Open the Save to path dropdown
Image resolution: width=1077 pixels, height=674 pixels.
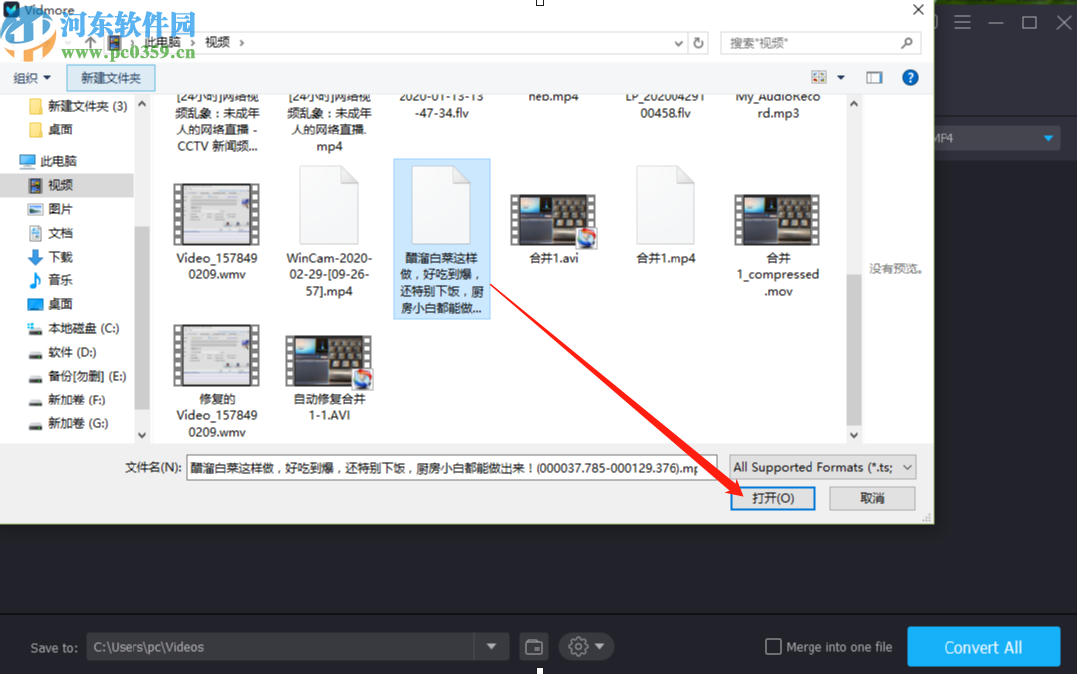click(491, 647)
